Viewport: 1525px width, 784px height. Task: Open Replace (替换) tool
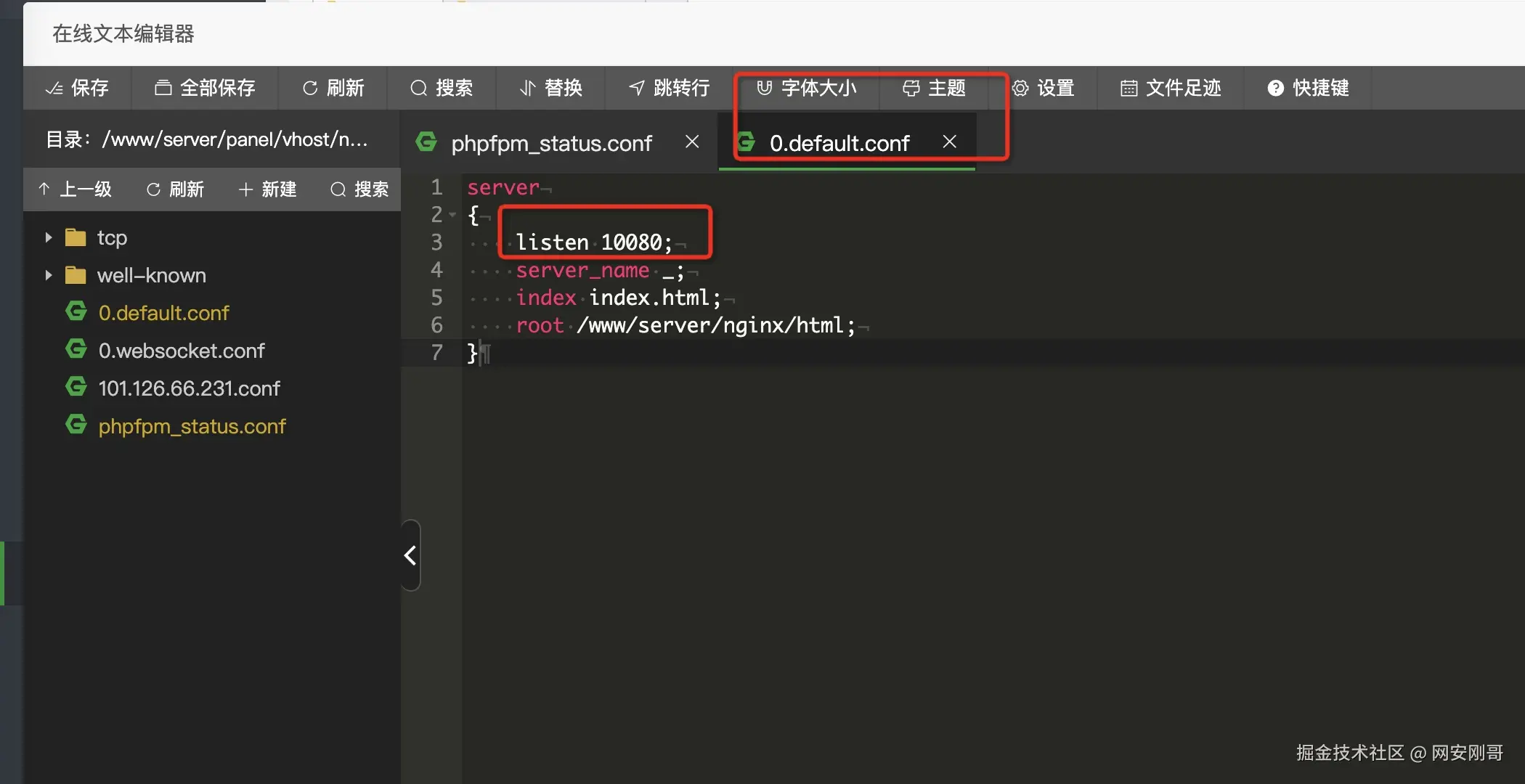pyautogui.click(x=551, y=88)
